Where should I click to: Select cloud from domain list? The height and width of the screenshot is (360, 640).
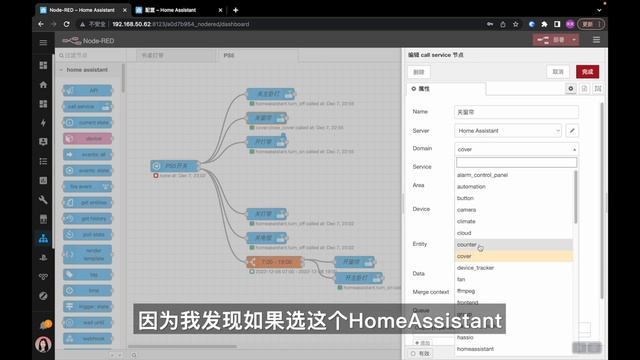[x=514, y=233]
